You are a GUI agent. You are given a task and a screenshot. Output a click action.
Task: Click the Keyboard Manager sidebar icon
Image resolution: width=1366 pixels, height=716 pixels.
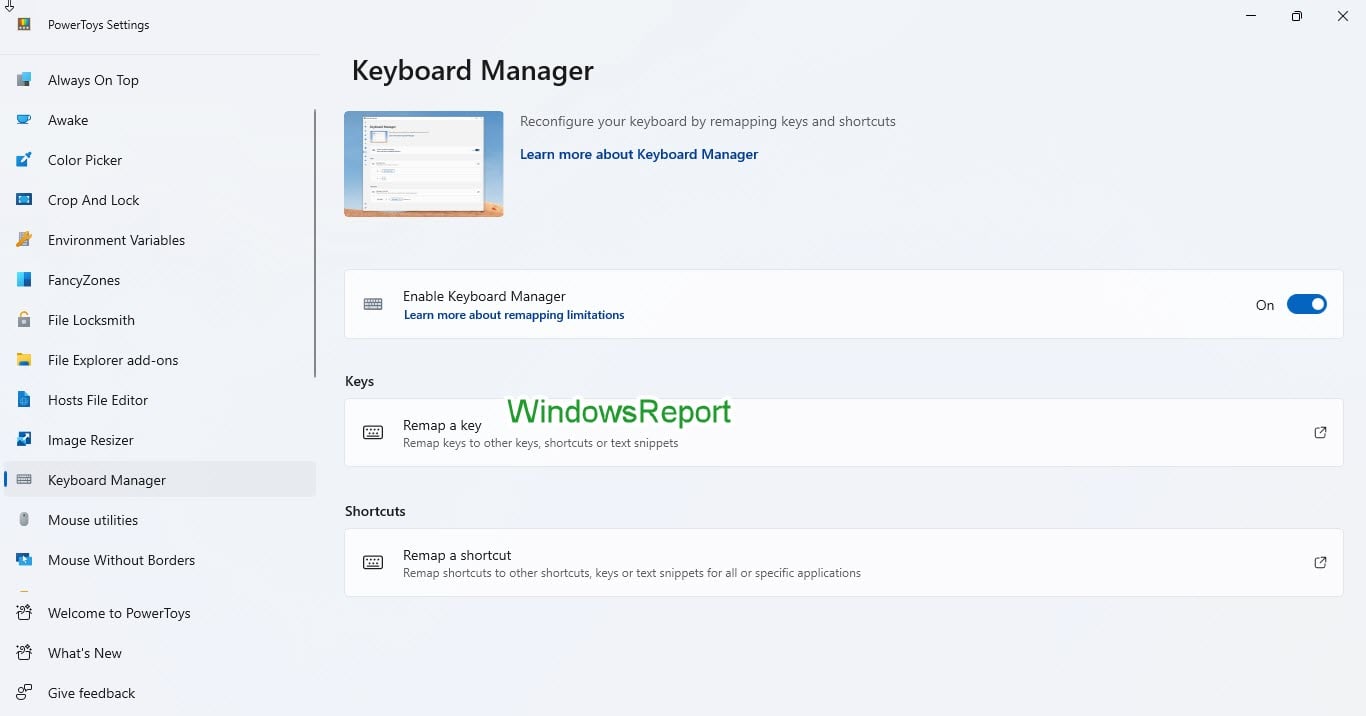click(x=24, y=480)
